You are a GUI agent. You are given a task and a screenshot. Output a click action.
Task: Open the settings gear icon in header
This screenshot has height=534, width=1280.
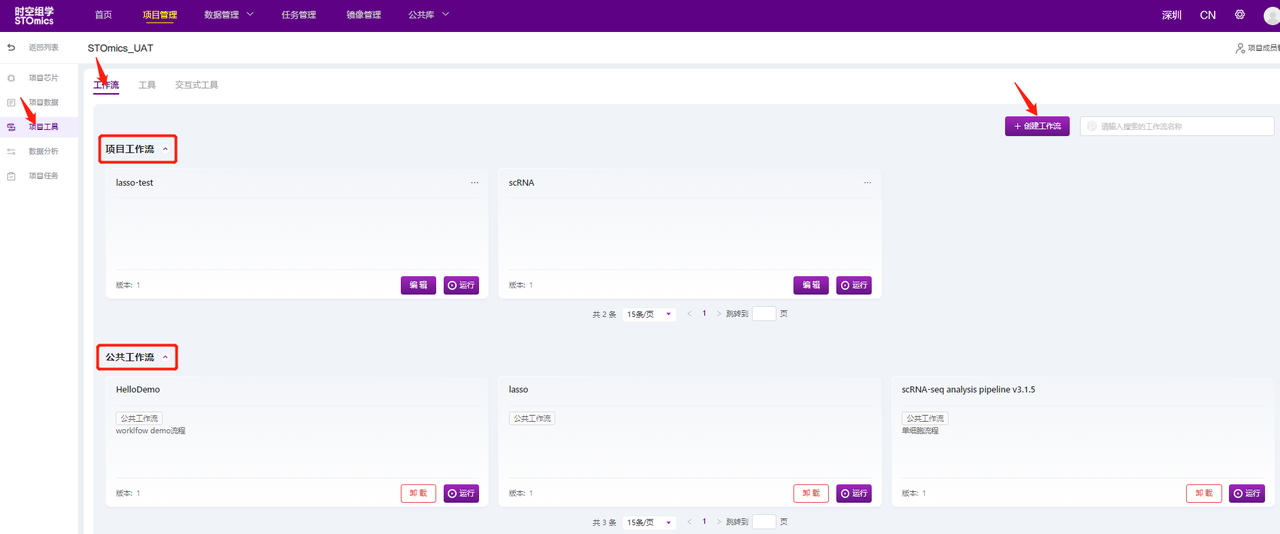[1240, 15]
